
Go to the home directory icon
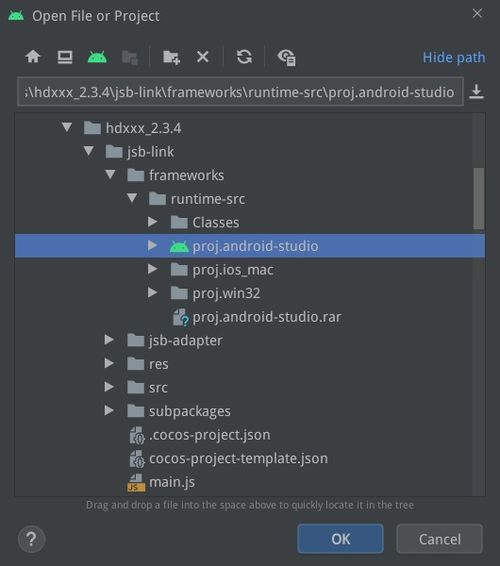(33, 57)
